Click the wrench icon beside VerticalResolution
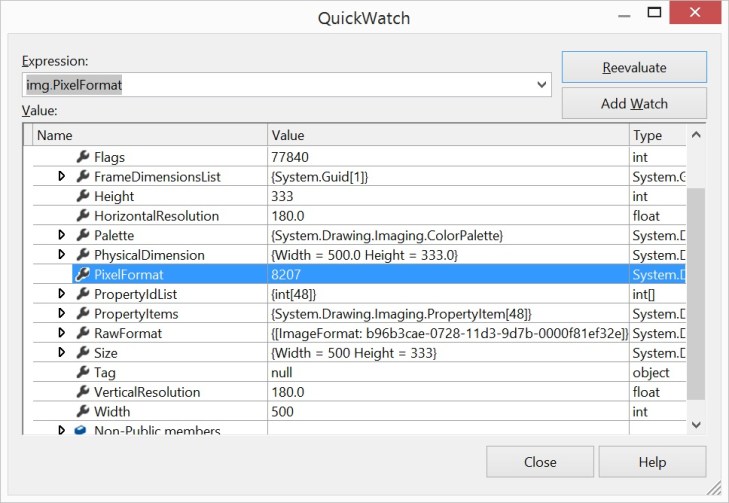The image size is (729, 503). coord(83,392)
